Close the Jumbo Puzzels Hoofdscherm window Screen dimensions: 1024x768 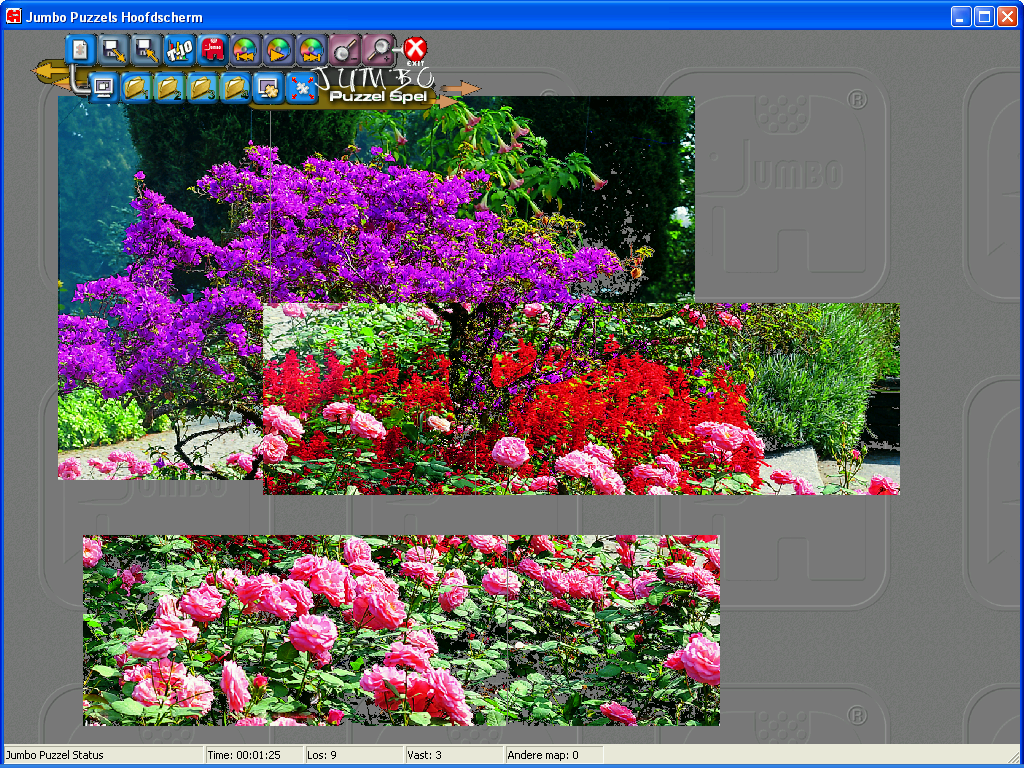(1007, 16)
